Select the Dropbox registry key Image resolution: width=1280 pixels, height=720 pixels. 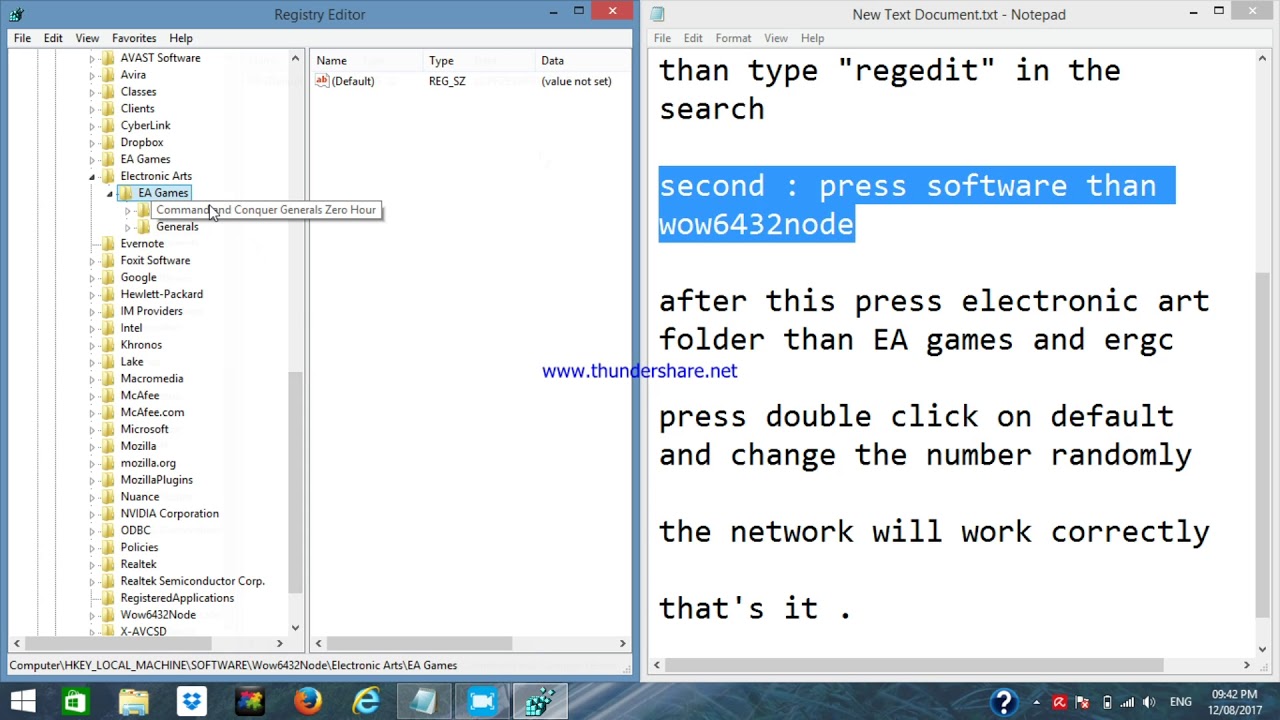click(142, 142)
